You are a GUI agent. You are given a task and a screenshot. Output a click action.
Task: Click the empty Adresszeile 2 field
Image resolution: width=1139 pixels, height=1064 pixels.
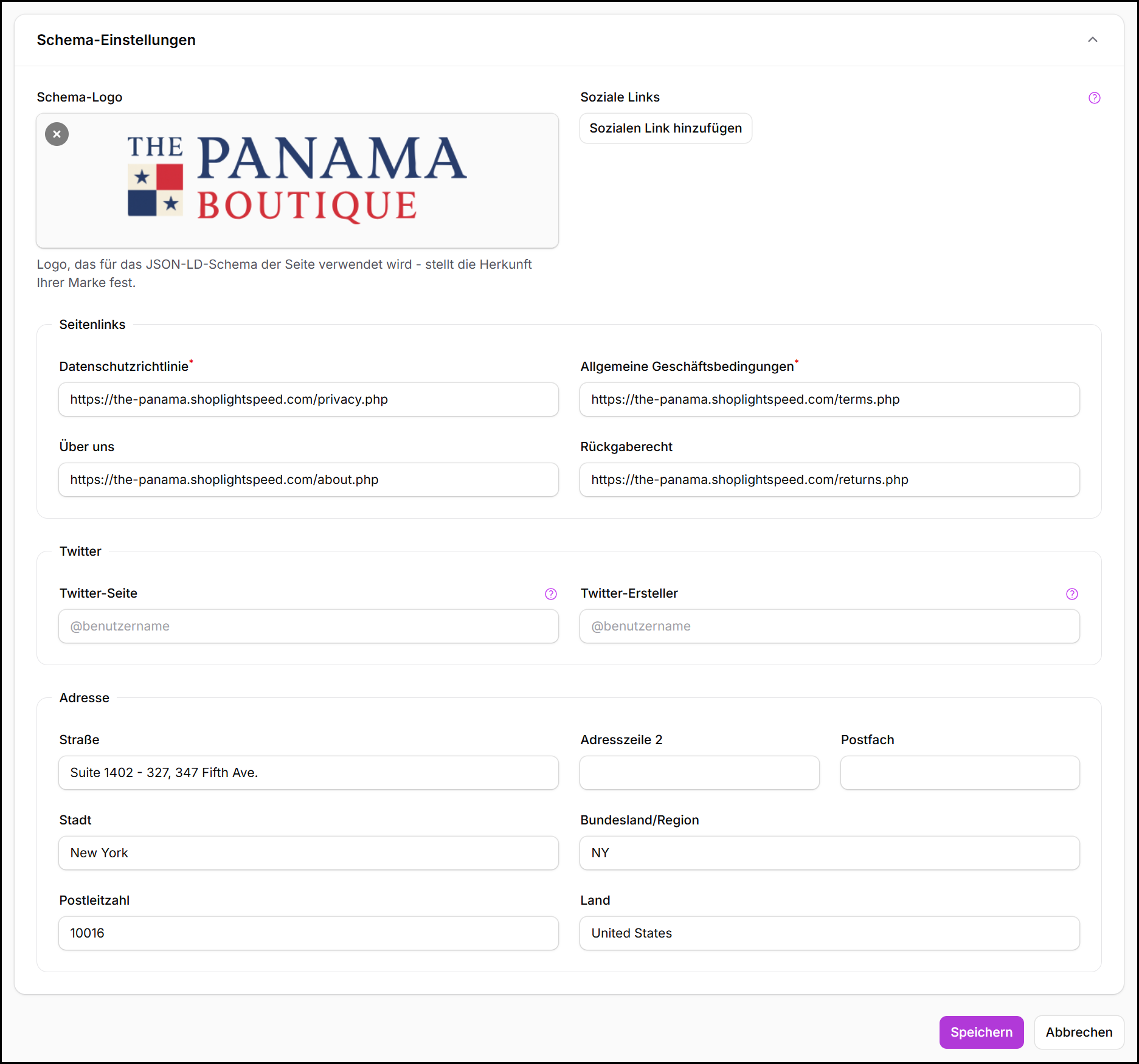[x=699, y=773]
